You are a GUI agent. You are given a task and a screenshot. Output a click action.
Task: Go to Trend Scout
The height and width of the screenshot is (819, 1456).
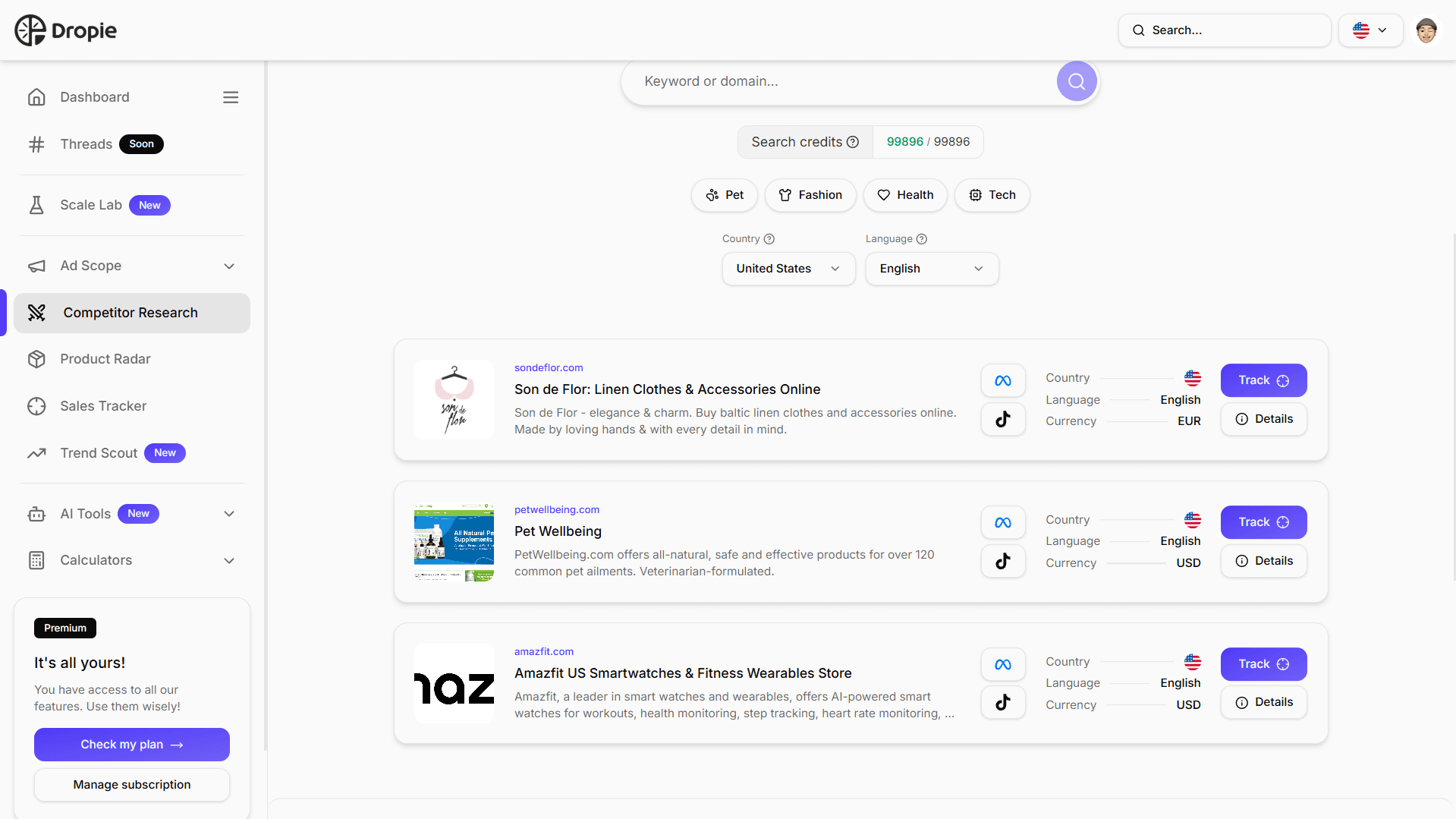tap(99, 453)
